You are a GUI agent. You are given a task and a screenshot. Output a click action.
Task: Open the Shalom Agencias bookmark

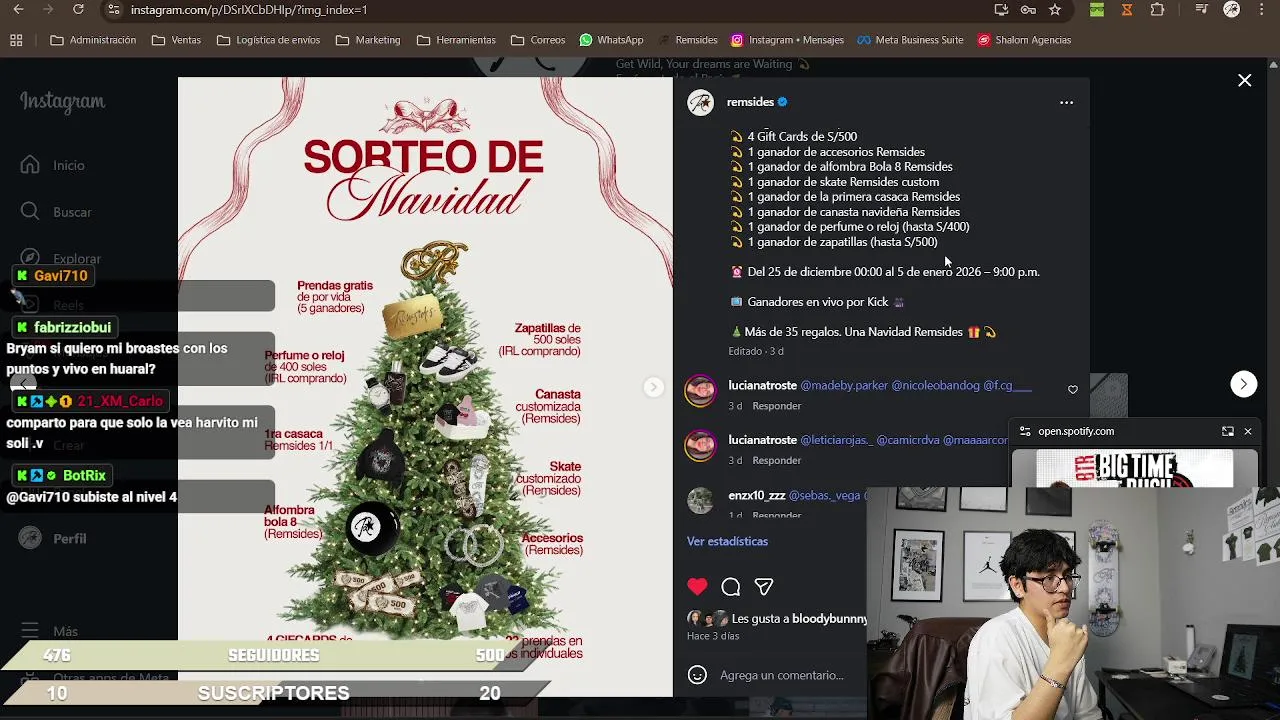(1024, 40)
